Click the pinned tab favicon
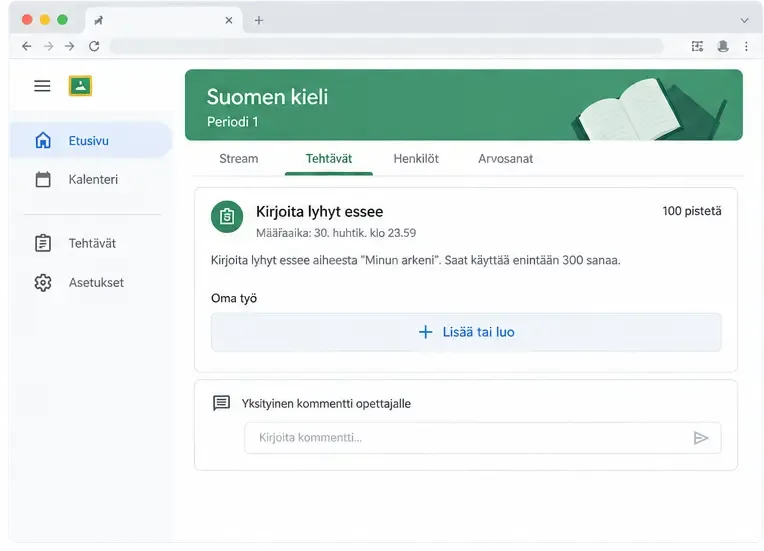This screenshot has height=551, width=764. [x=99, y=20]
